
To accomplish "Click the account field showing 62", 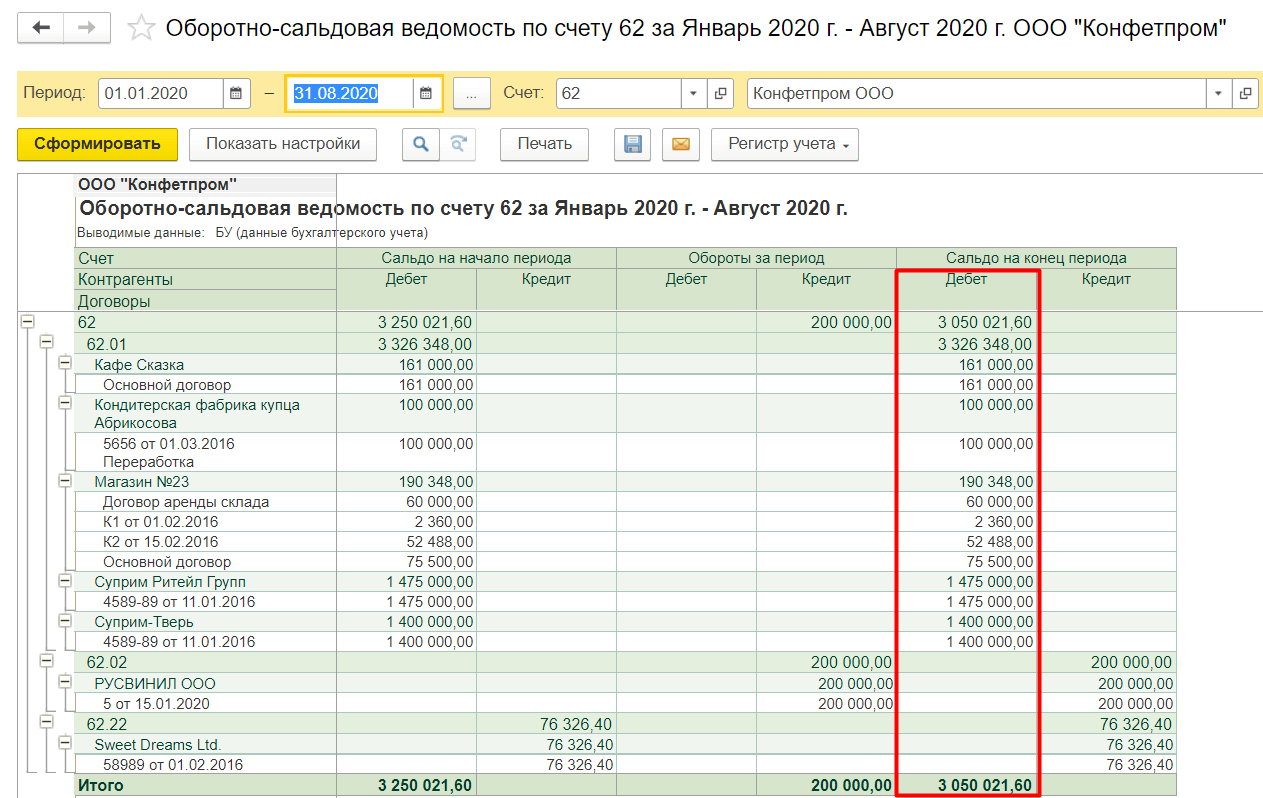I will coord(619,93).
